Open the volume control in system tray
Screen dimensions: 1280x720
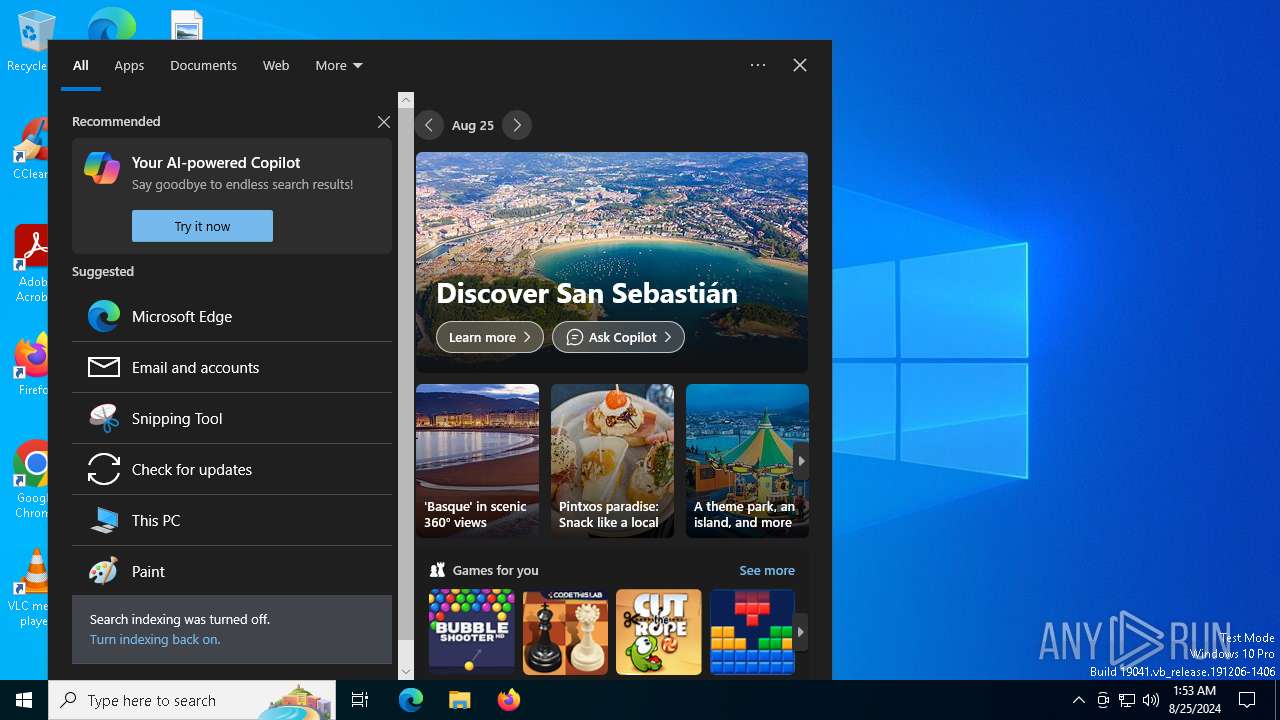click(x=1151, y=700)
